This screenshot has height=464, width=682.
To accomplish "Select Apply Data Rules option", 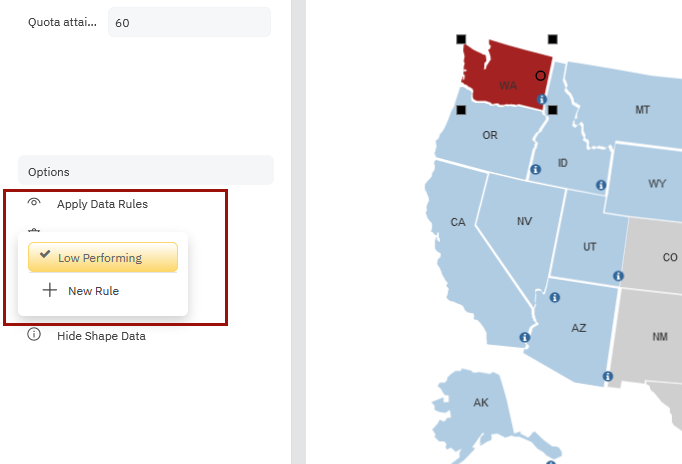I will tap(102, 204).
